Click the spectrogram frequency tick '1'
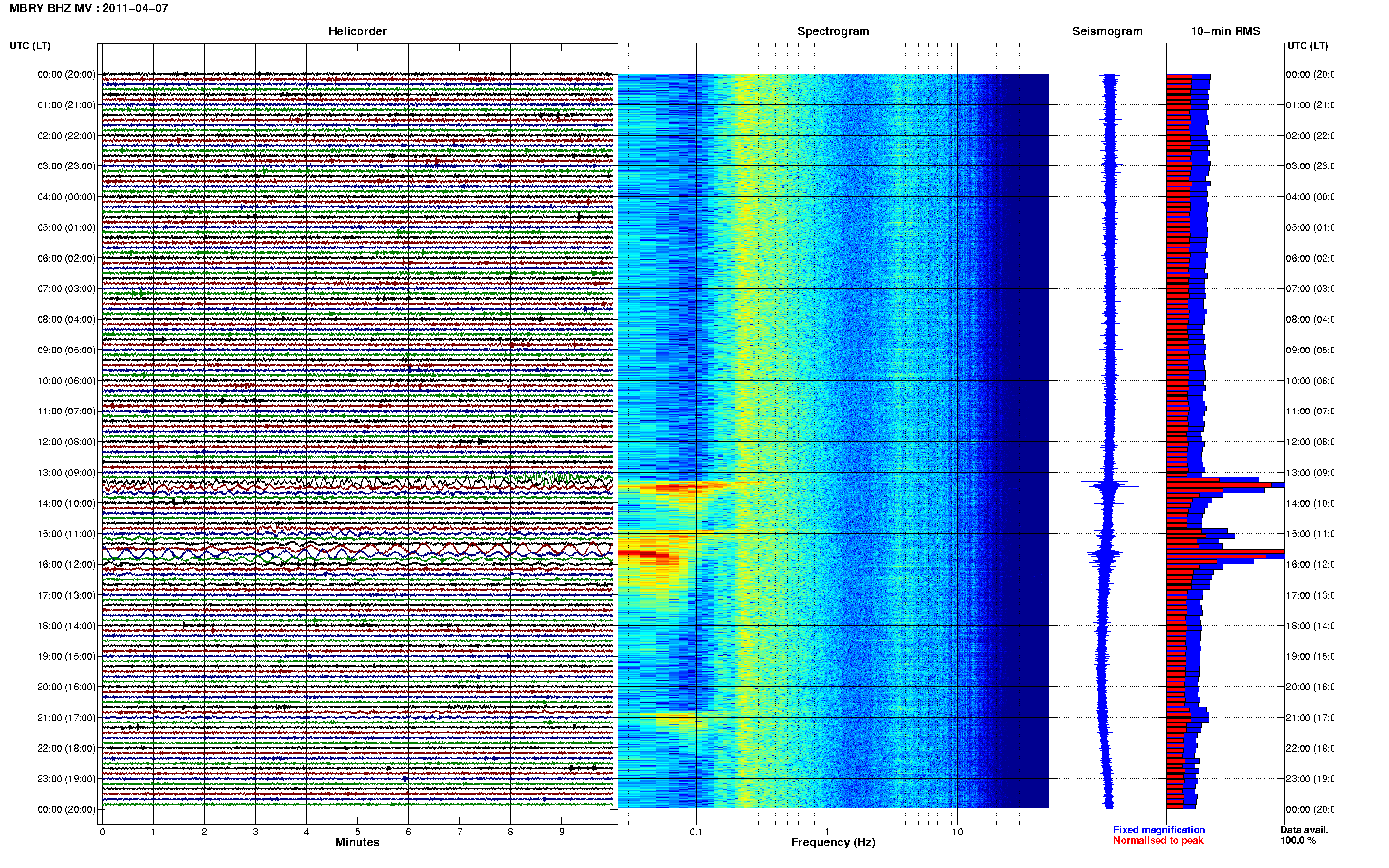 [x=827, y=832]
